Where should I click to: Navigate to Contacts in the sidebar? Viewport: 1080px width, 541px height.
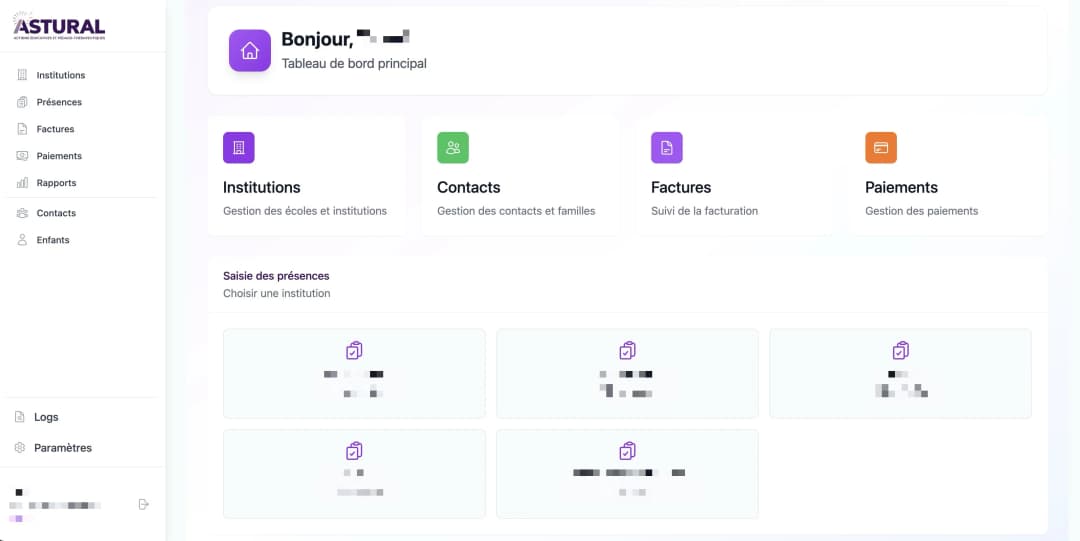pos(56,213)
